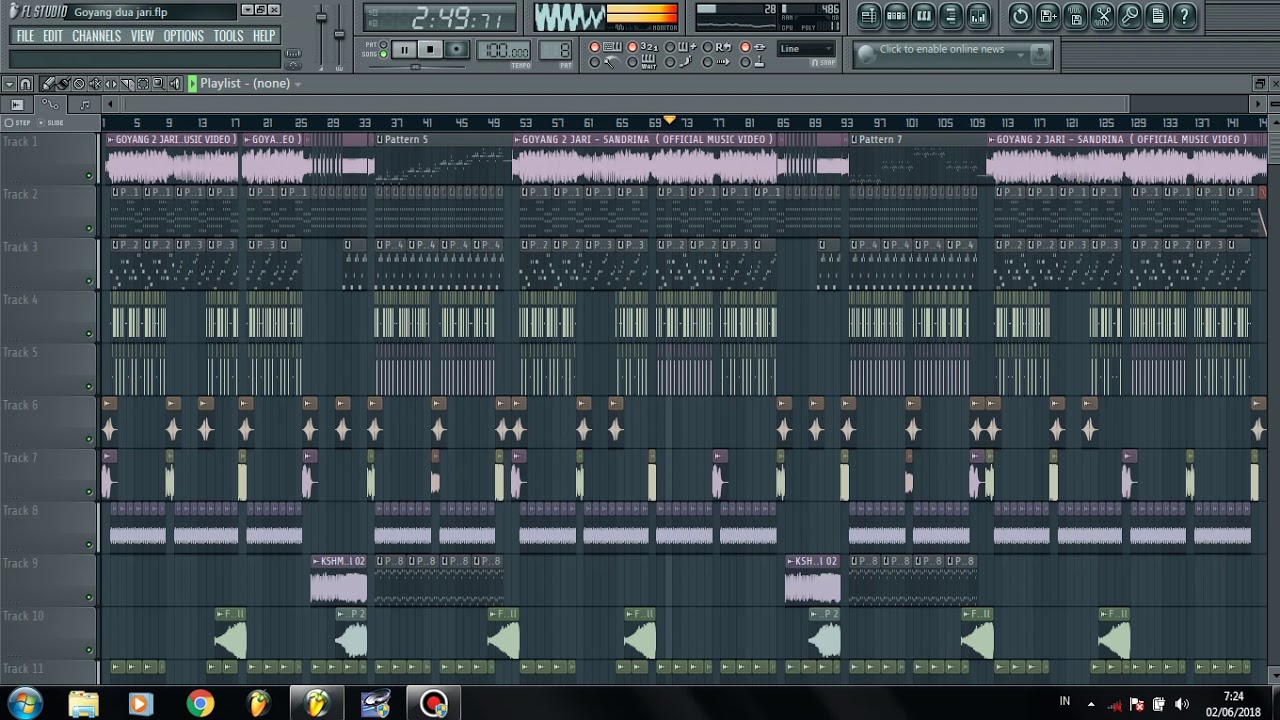This screenshot has width=1280, height=720.
Task: Open the Browser panel icon
Action: tap(951, 16)
